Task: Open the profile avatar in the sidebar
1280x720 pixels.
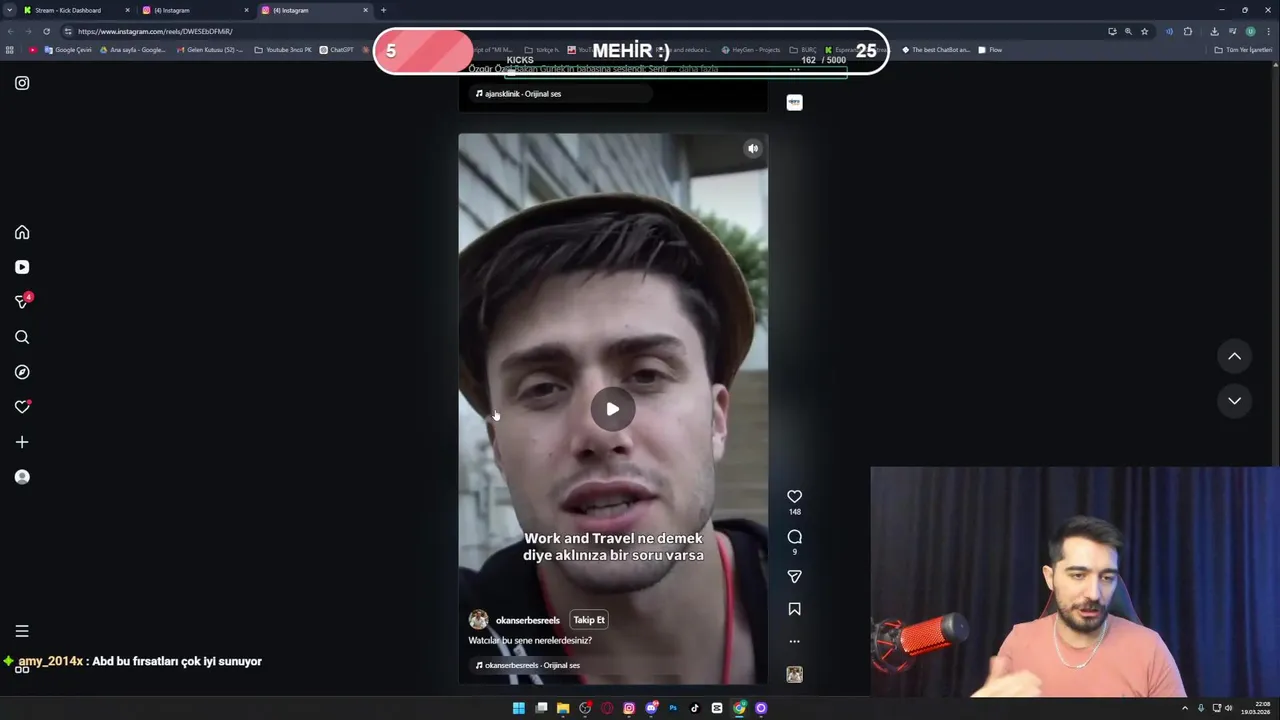Action: pyautogui.click(x=22, y=477)
